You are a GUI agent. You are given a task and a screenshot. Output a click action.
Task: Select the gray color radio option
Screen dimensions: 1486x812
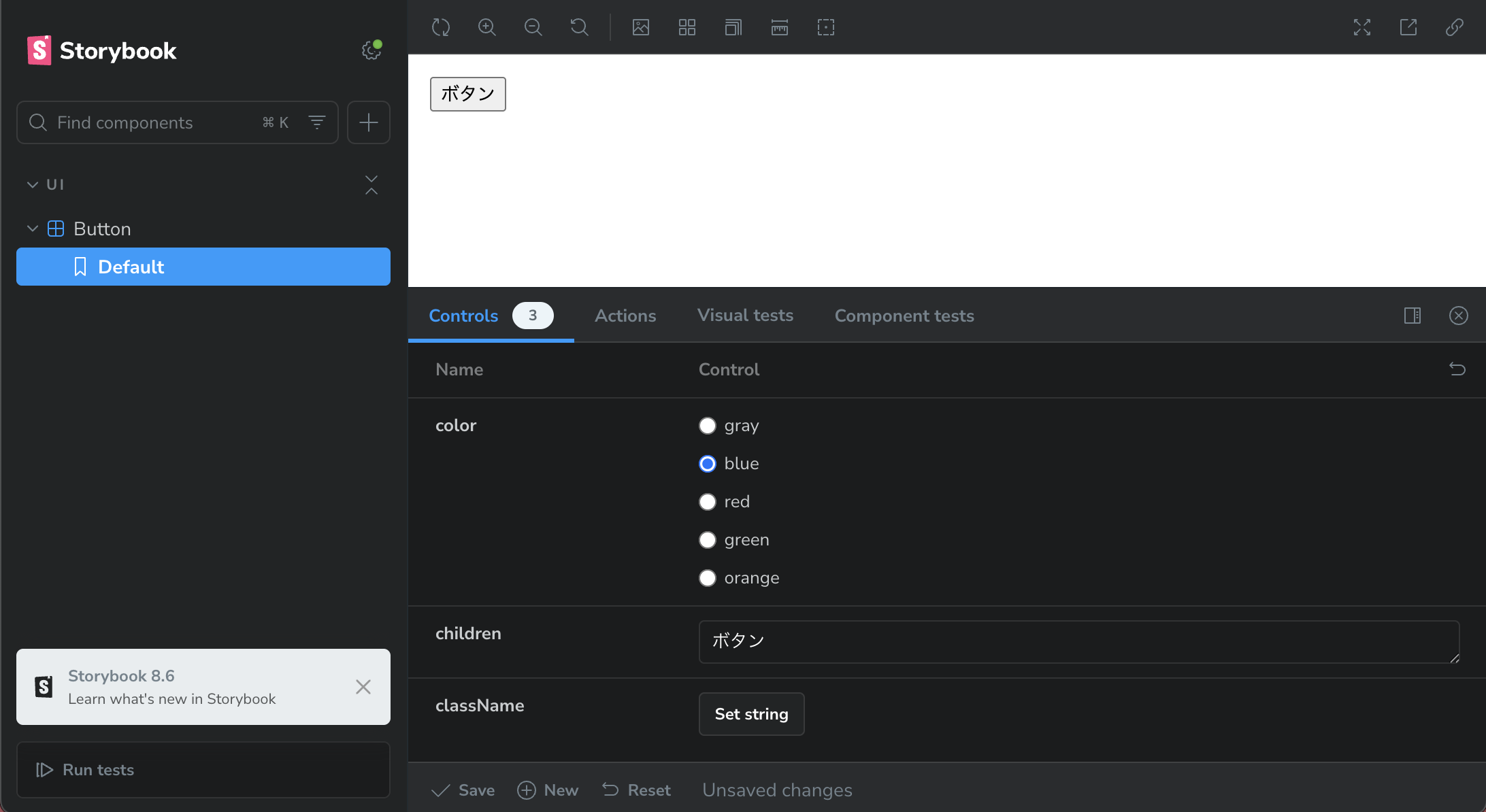[708, 426]
